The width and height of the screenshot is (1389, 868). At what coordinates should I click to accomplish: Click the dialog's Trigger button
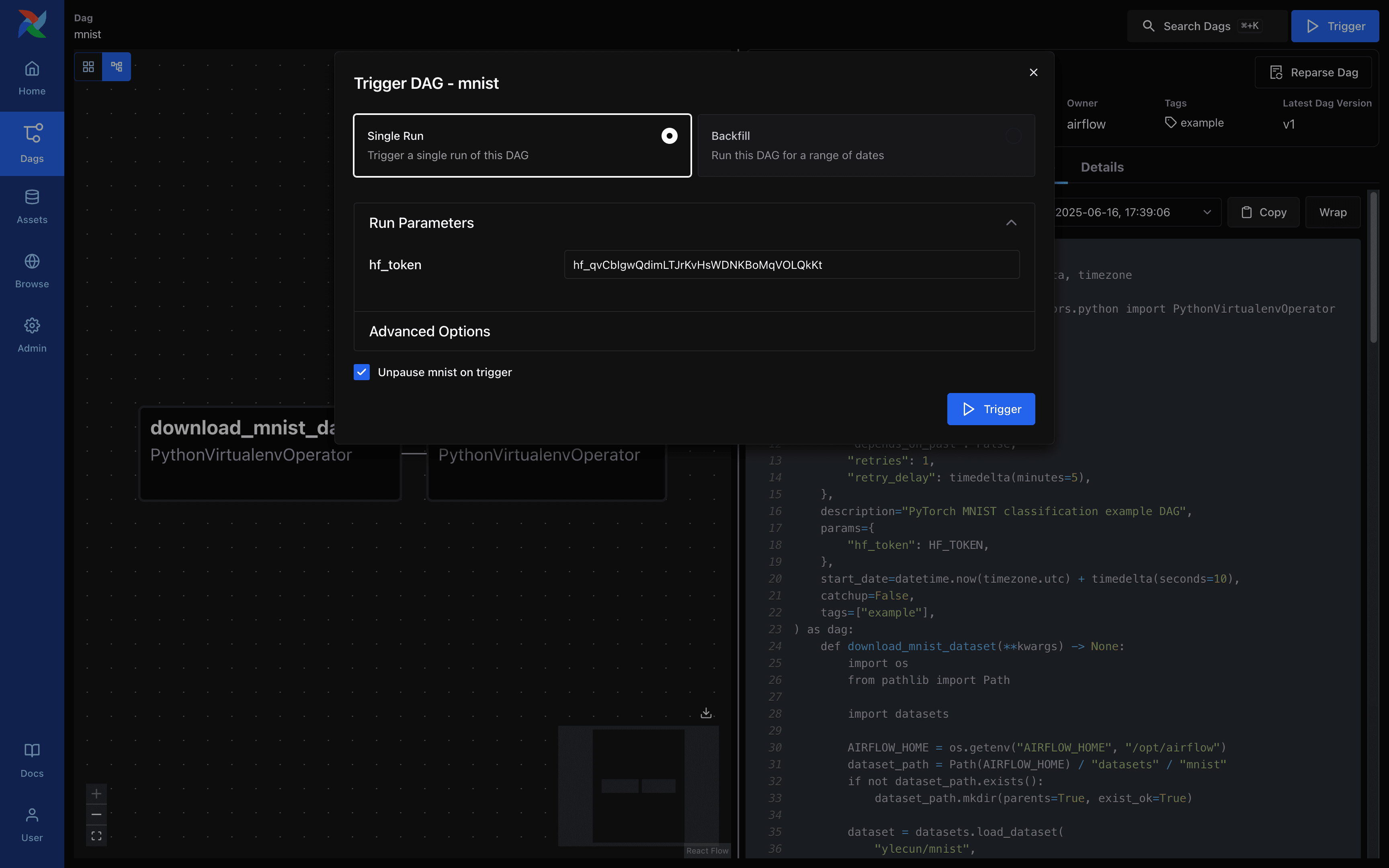[x=991, y=409]
